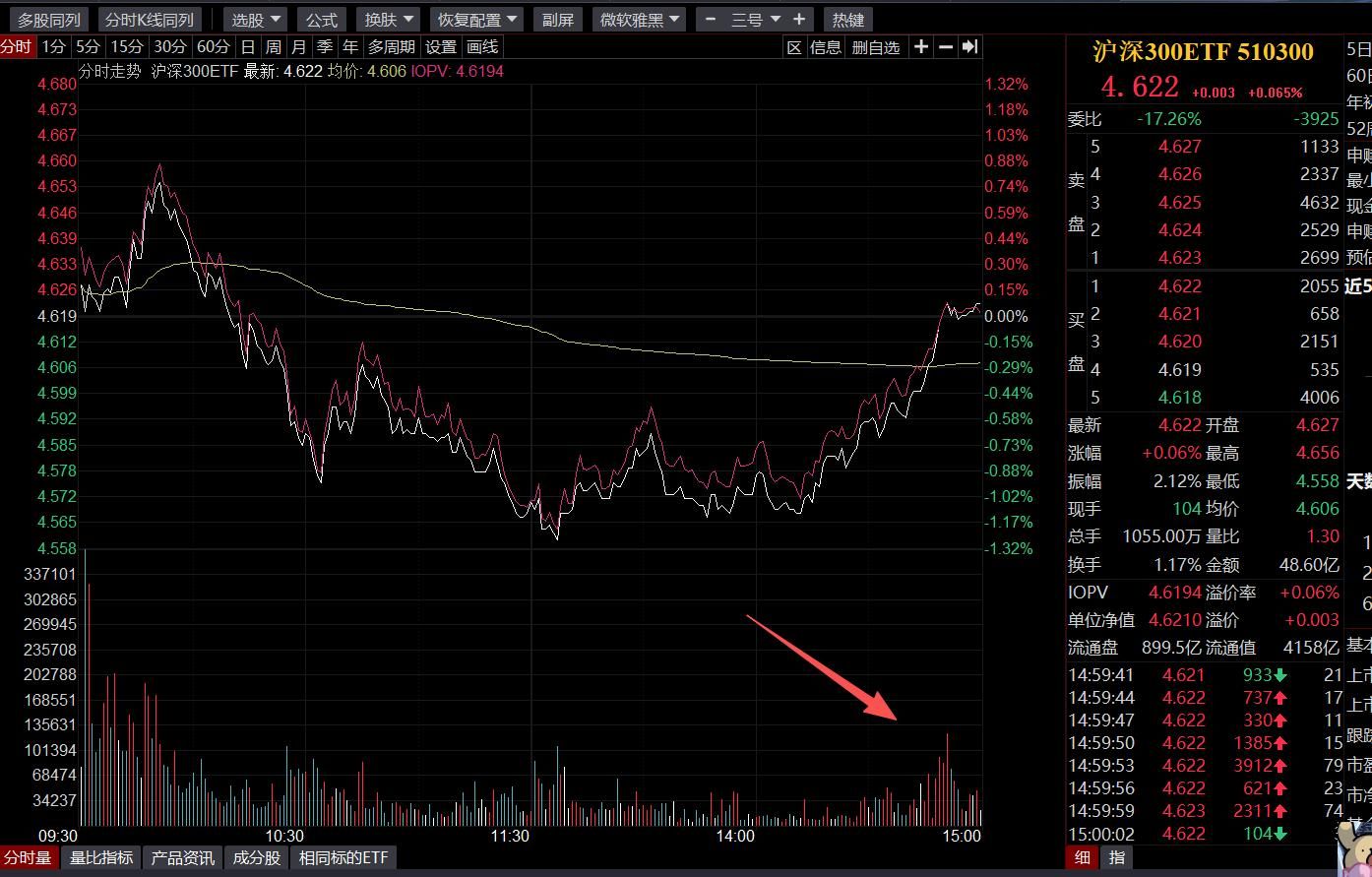This screenshot has width=1372, height=877.
Task: Click the 区 interval statistics icon
Action: (794, 47)
